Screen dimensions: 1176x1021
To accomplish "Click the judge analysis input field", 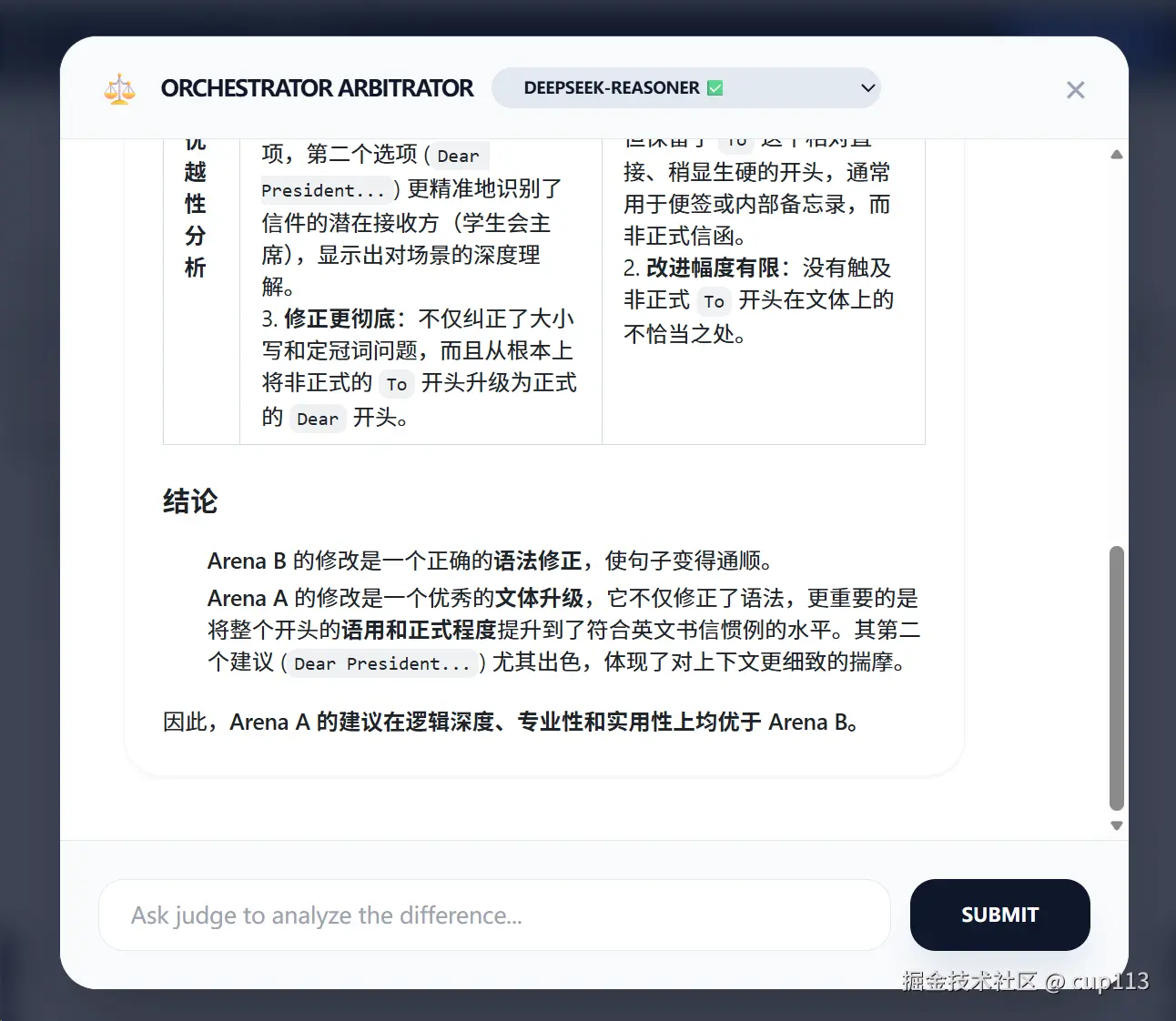I will pos(494,915).
